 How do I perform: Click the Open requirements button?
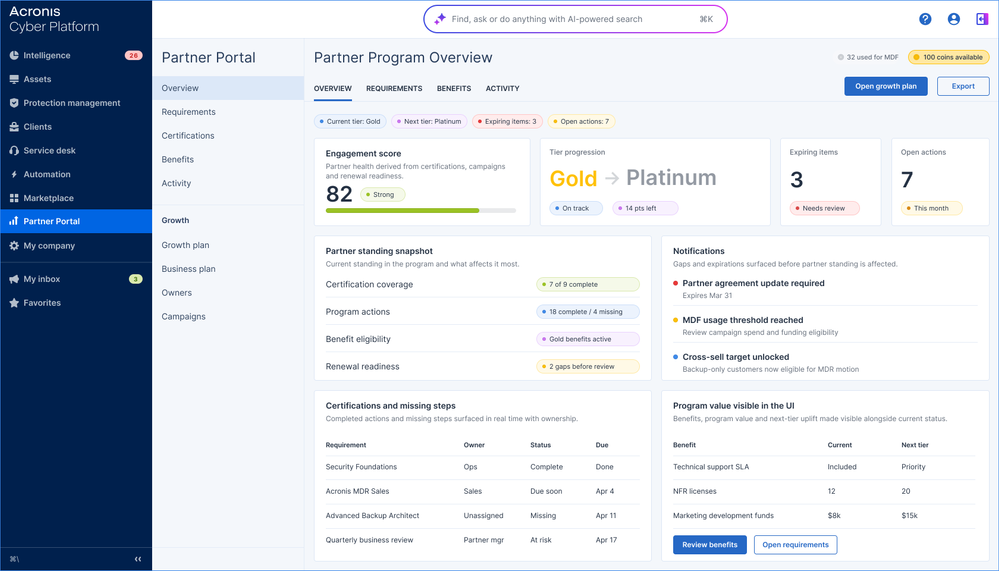point(795,545)
